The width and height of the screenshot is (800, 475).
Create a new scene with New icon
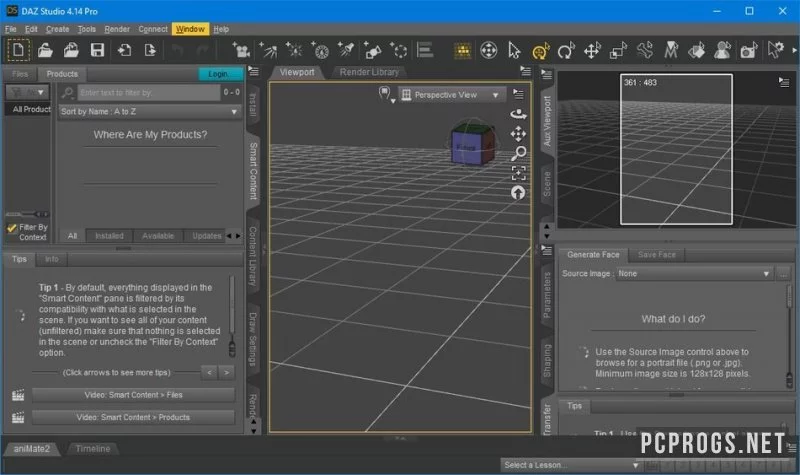(18, 50)
